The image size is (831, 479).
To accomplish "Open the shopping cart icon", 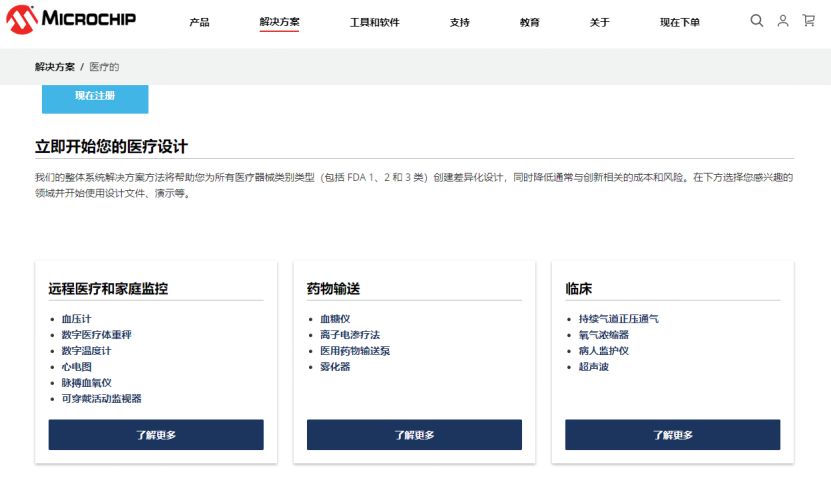I will click(809, 21).
